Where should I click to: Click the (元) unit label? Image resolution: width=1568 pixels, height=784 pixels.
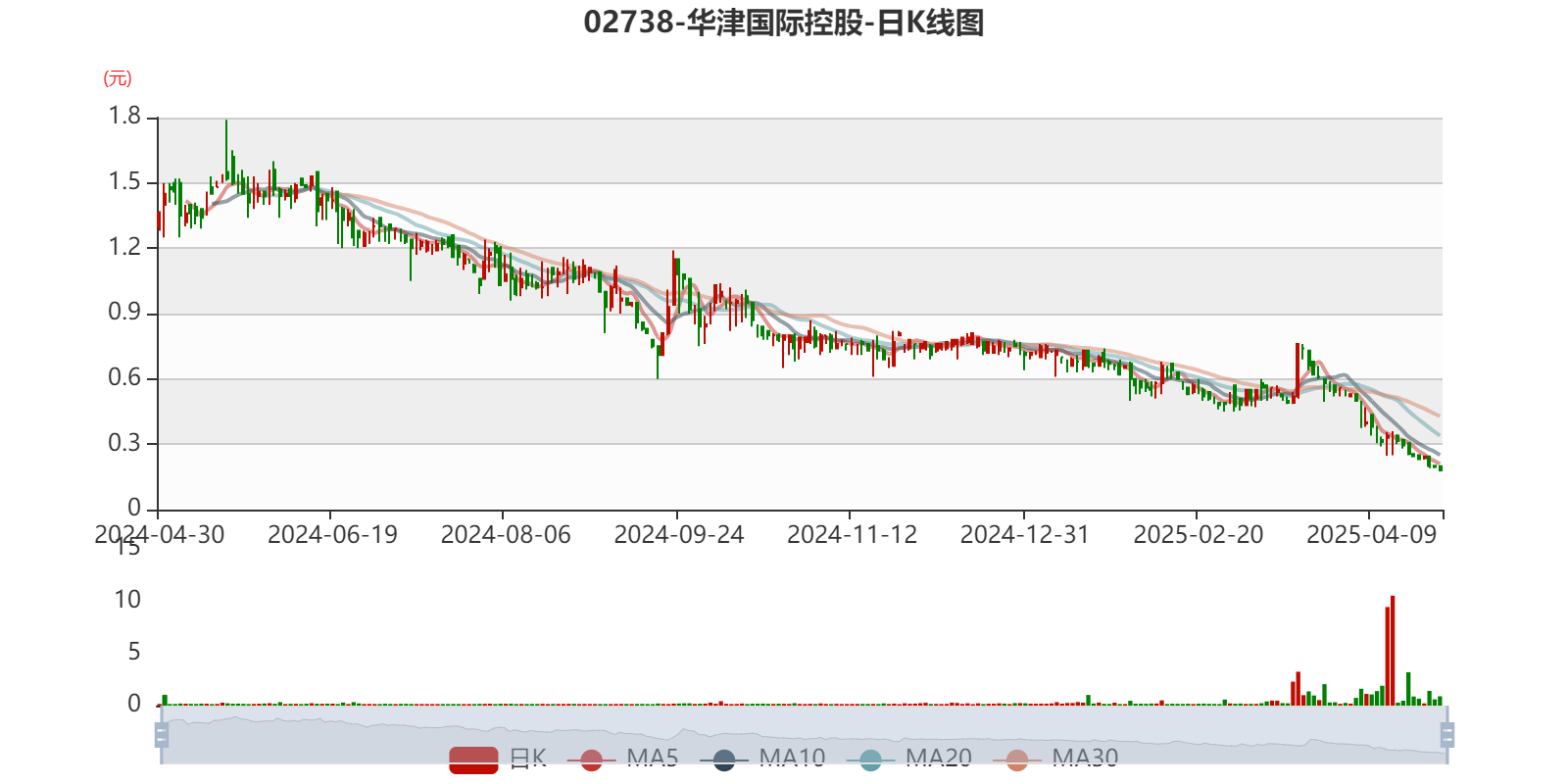click(118, 78)
